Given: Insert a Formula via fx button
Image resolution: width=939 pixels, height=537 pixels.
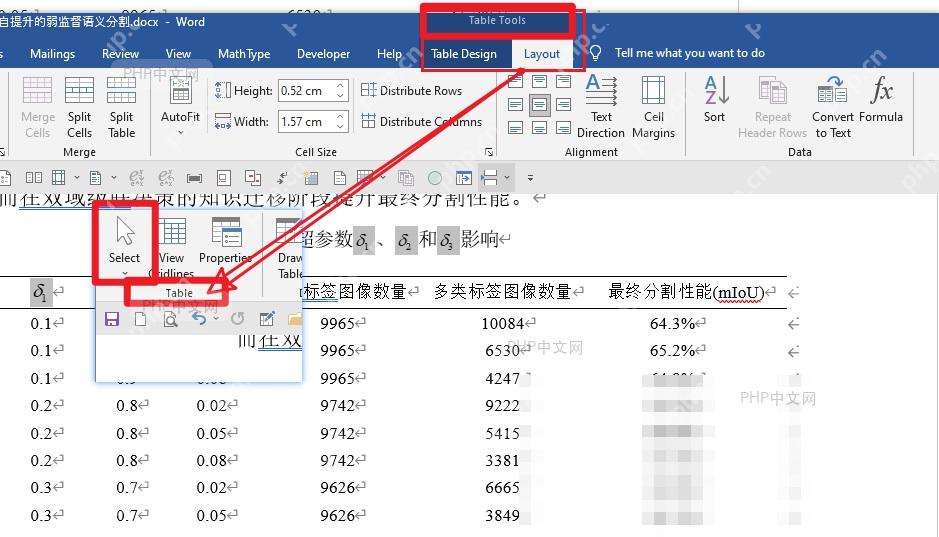Looking at the screenshot, I should [881, 99].
